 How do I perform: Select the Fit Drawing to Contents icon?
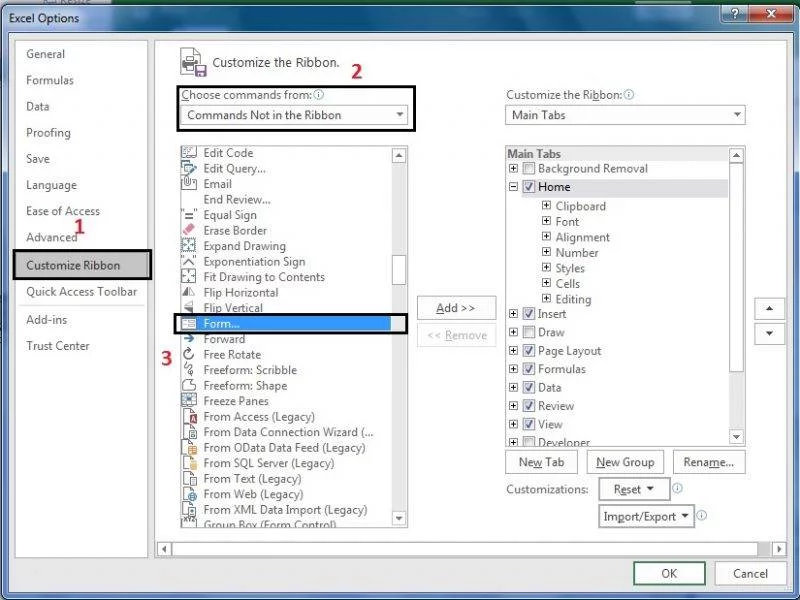(x=189, y=277)
